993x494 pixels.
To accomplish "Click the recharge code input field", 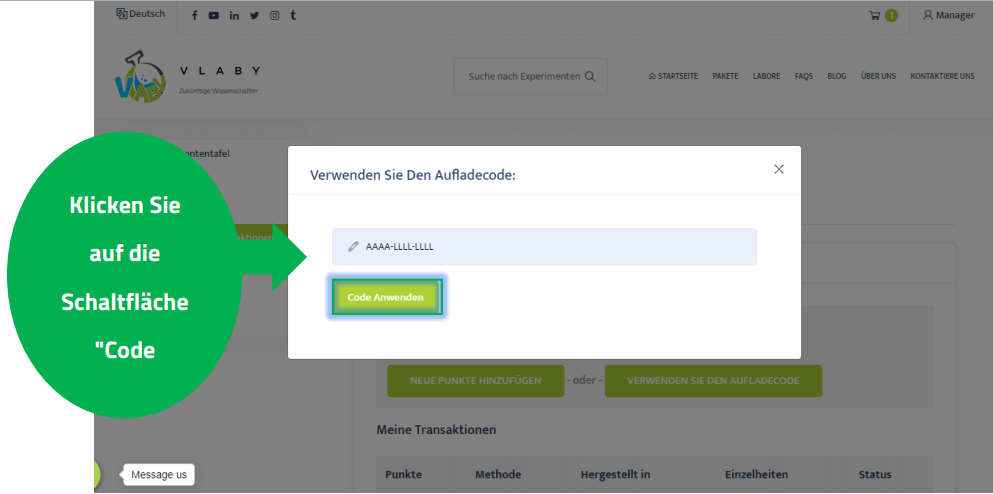I will (x=544, y=246).
